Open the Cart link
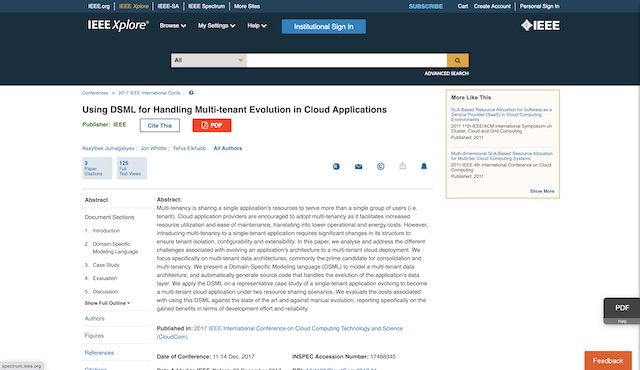This screenshot has height=370, width=640. (x=463, y=6)
